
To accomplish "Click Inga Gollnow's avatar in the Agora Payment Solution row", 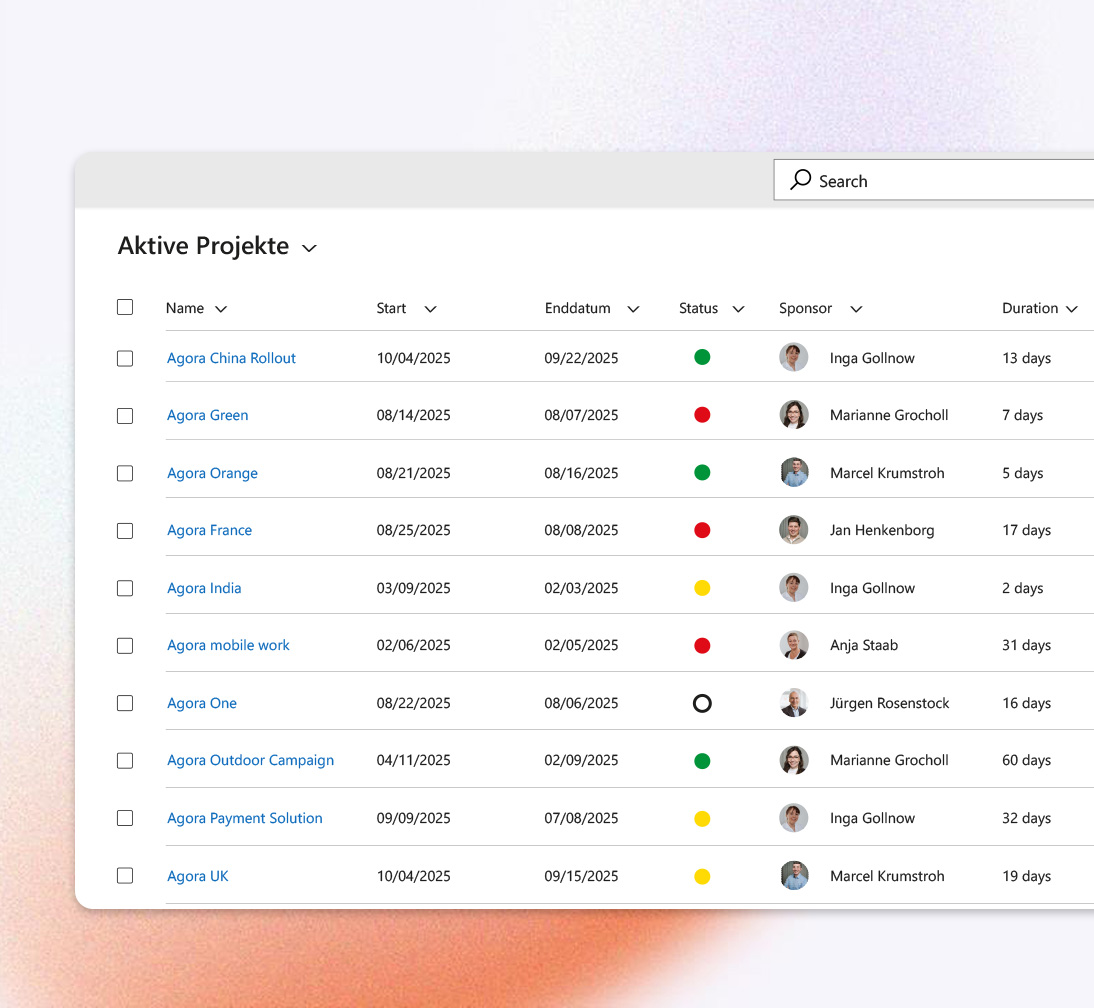I will [793, 818].
